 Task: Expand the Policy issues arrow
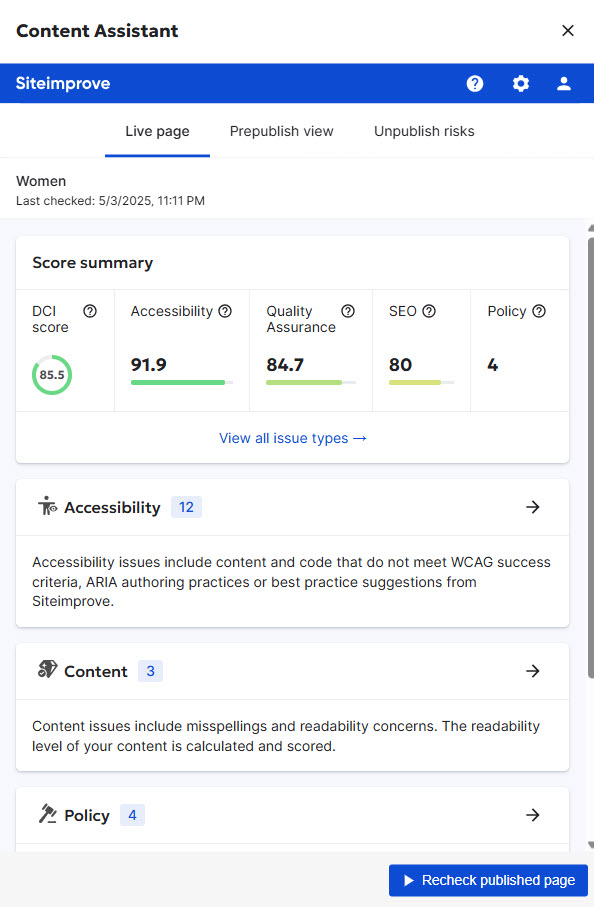533,815
